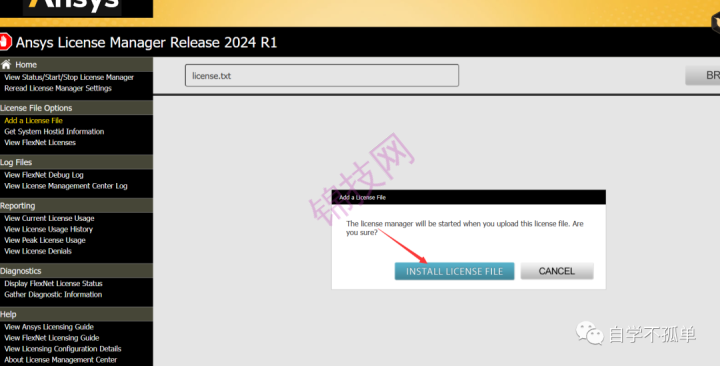Select Display FlexNet License Status
This screenshot has width=720, height=366.
[x=53, y=283]
